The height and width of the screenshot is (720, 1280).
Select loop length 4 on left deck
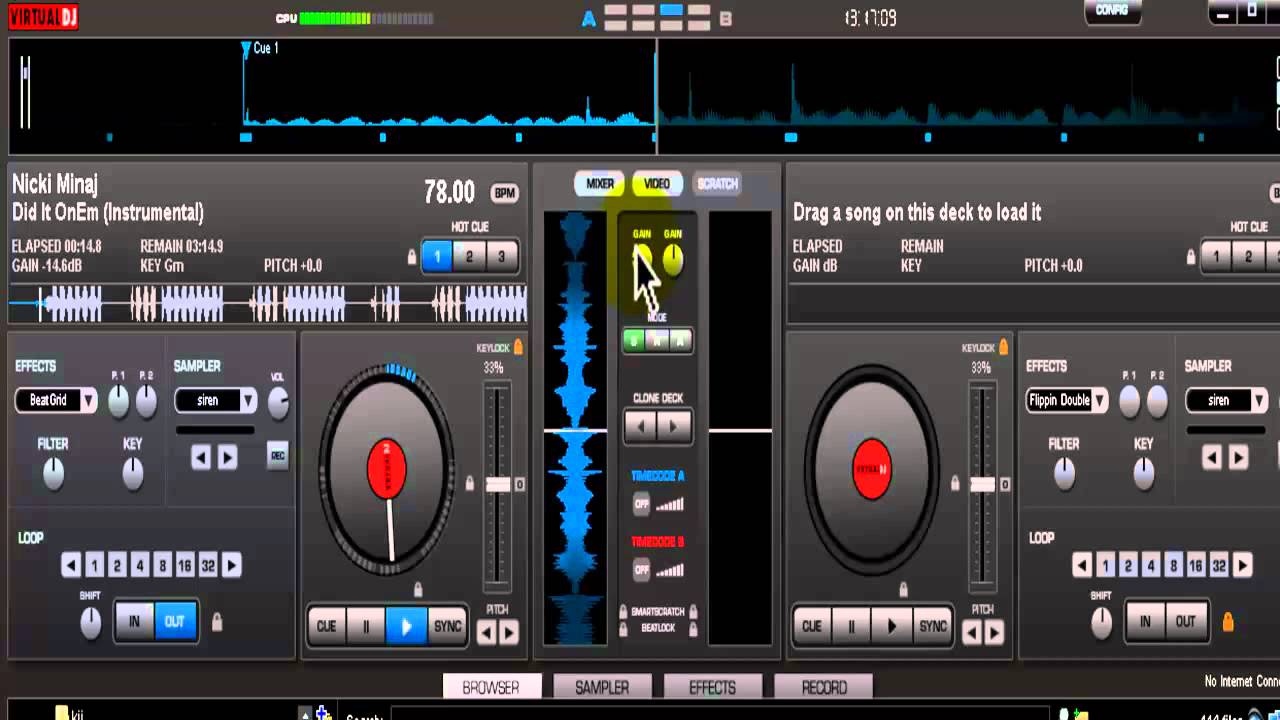pos(140,566)
